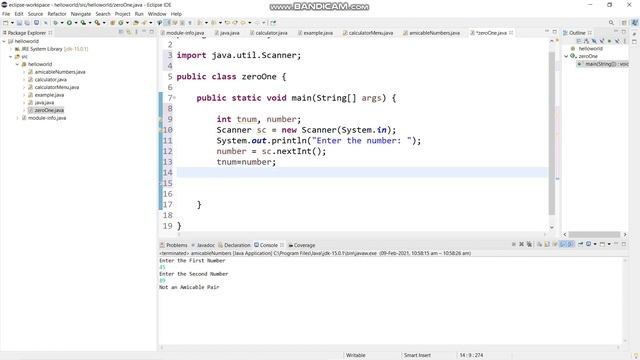The width and height of the screenshot is (640, 360).
Task: Click the green Run button icon
Action: click(69, 23)
